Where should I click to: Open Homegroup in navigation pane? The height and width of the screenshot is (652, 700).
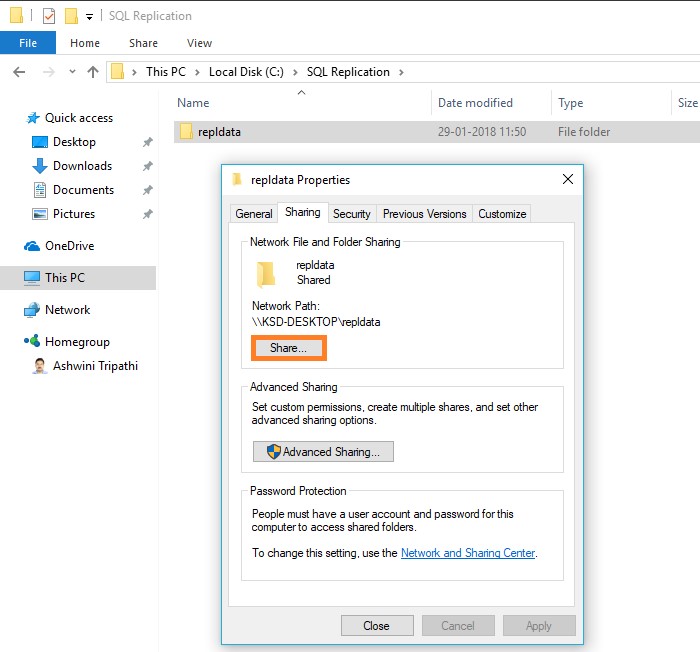point(77,342)
